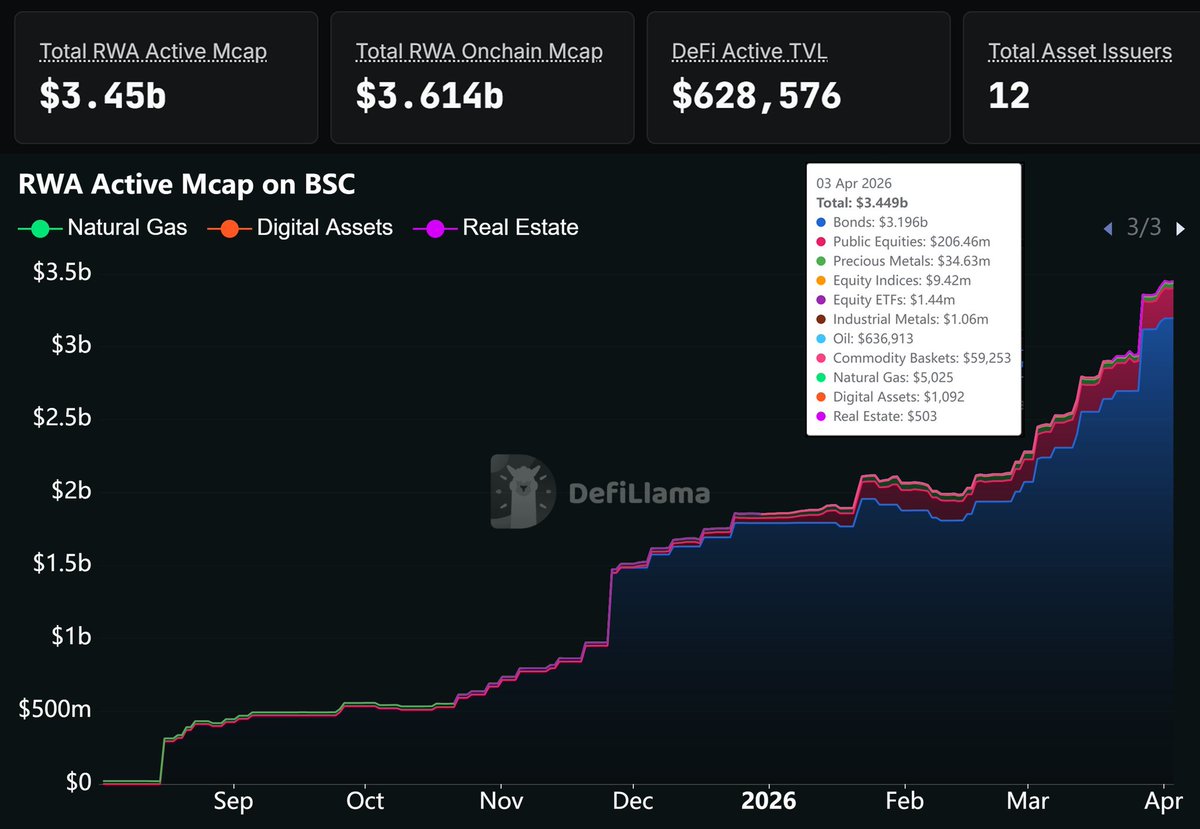Screen dimensions: 1200x829
Task: Select the Total Asset Issuers label
Action: [1079, 51]
